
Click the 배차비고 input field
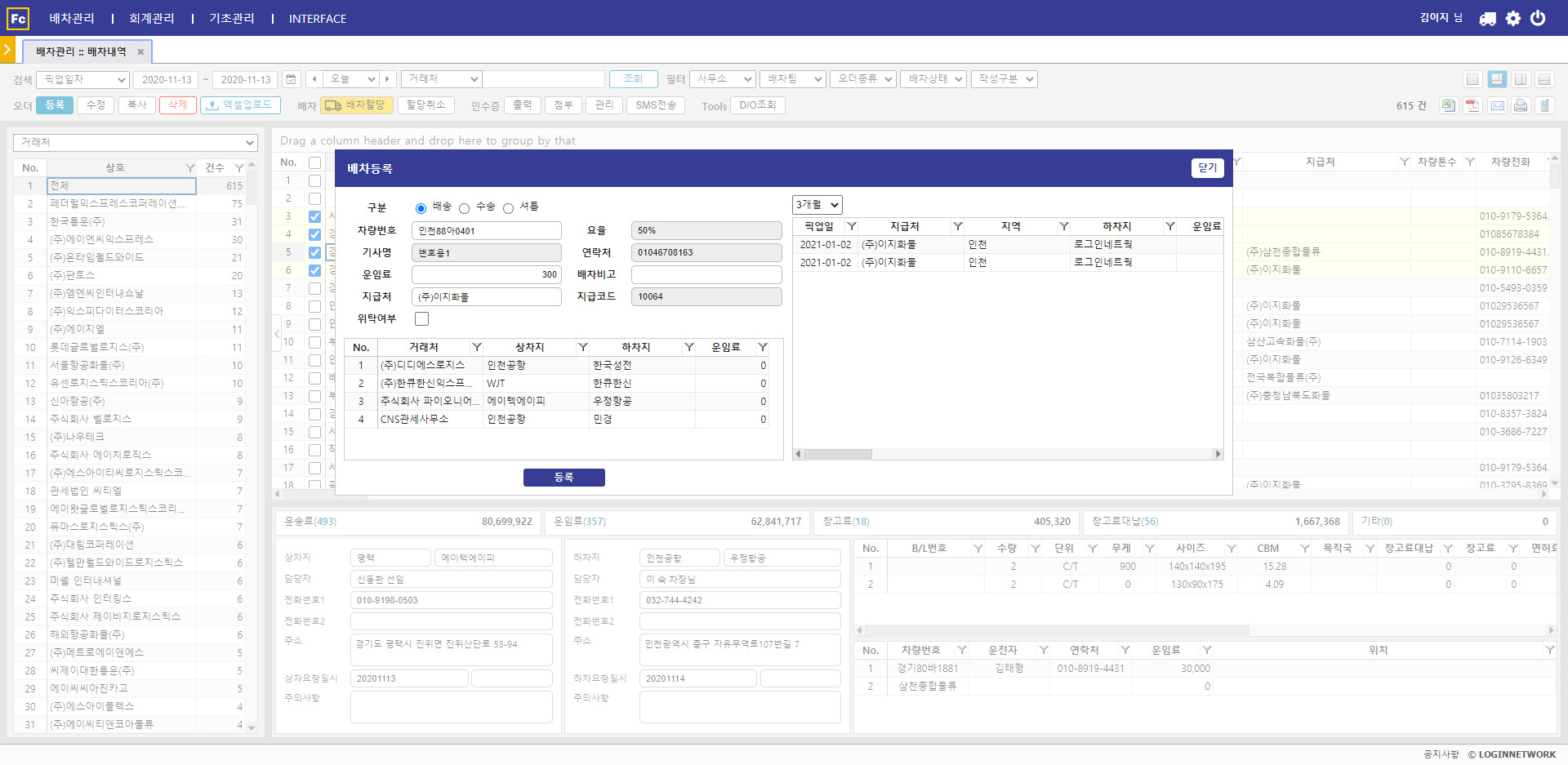(706, 274)
